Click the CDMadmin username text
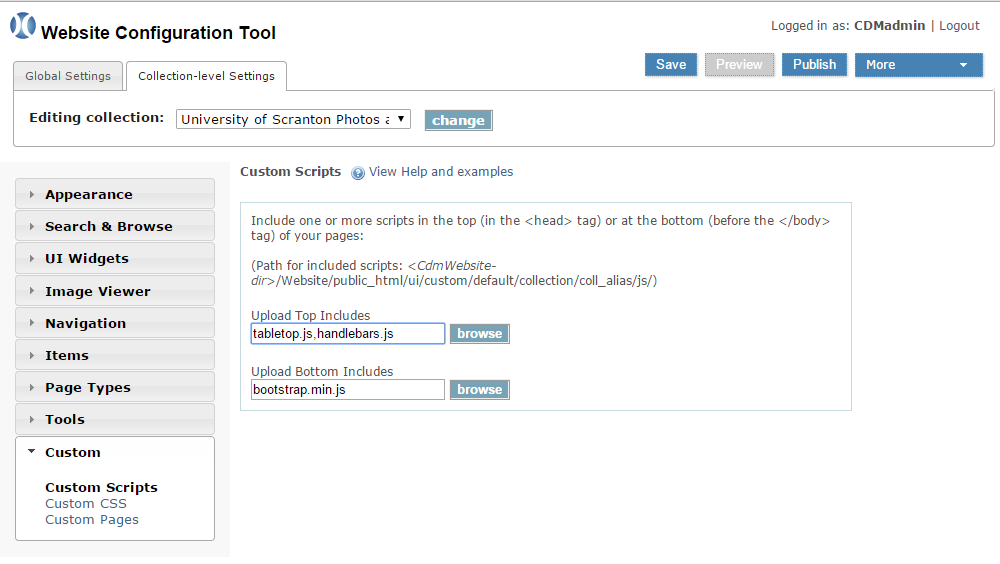 point(890,26)
